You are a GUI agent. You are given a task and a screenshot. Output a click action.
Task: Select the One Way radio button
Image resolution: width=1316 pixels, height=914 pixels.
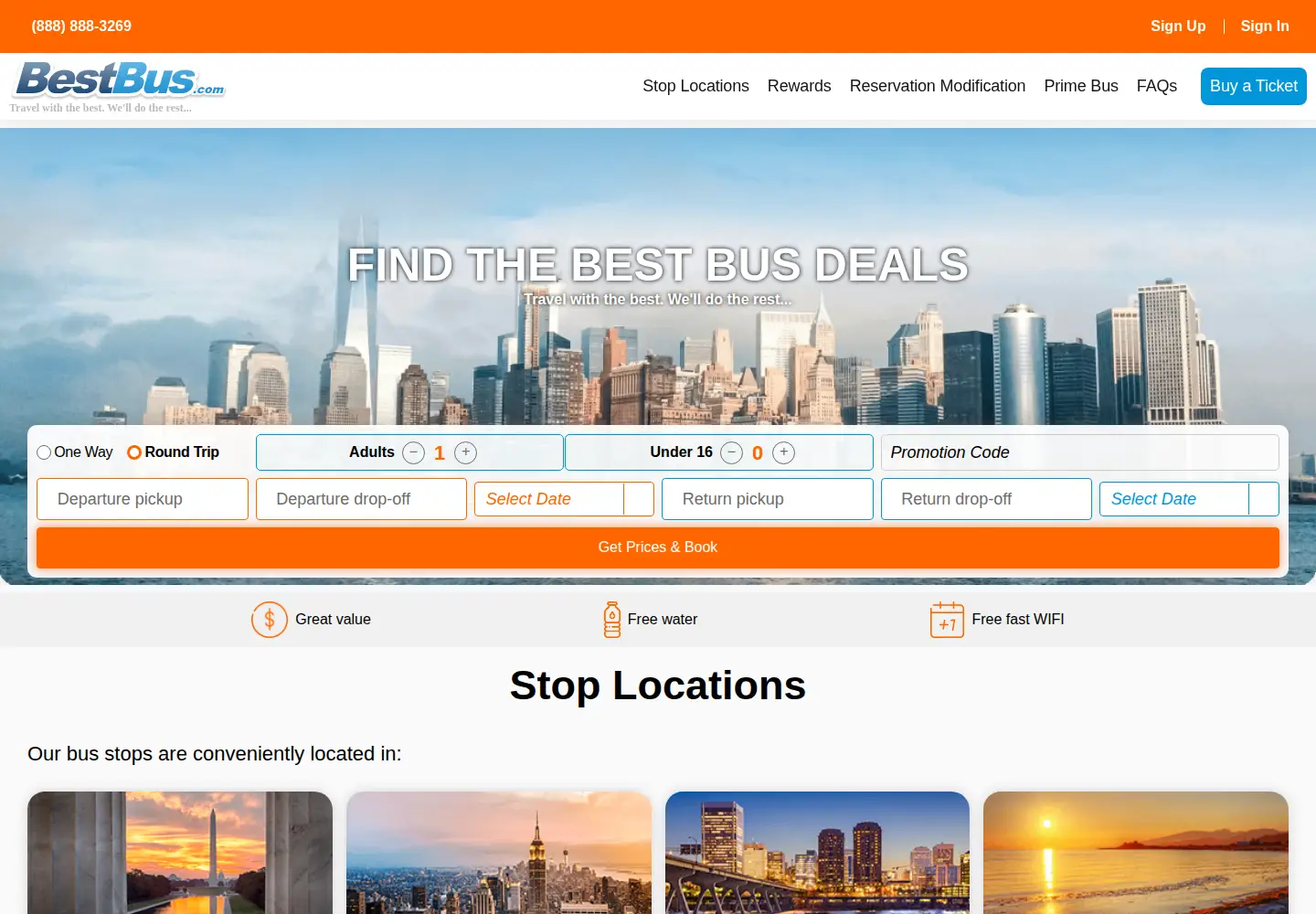click(44, 452)
